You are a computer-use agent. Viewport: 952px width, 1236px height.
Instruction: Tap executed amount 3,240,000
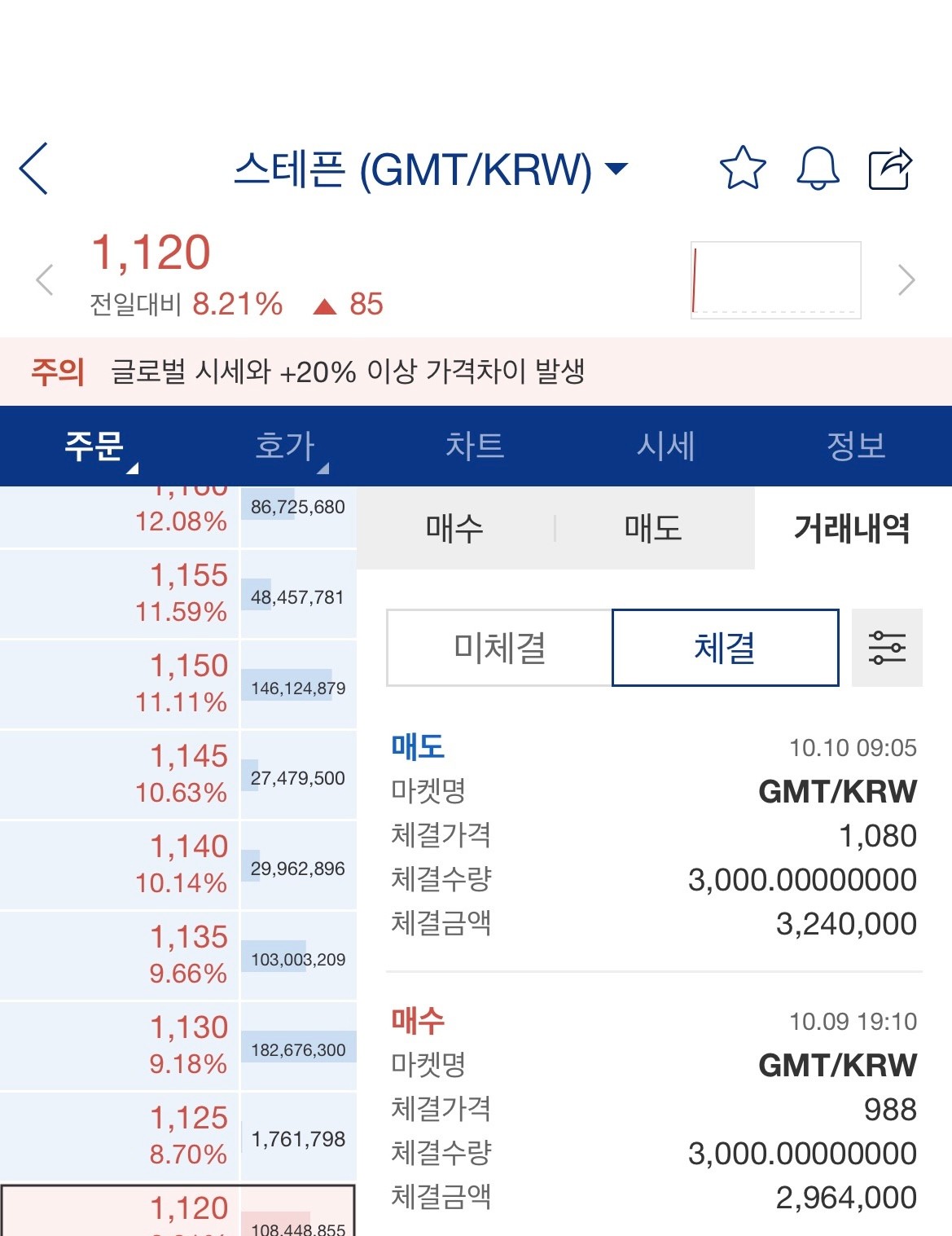pos(846,924)
